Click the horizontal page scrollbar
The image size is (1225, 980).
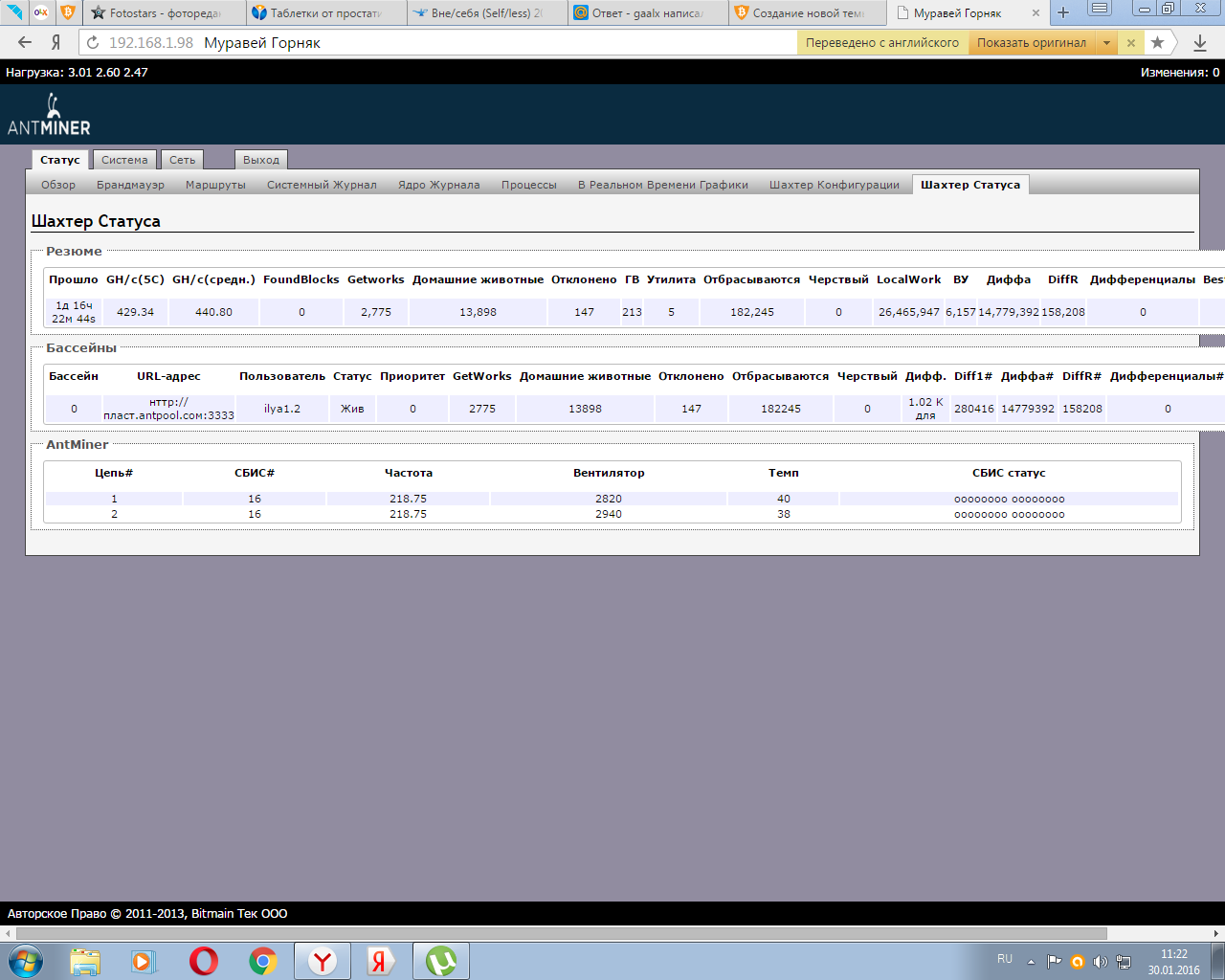point(562,933)
